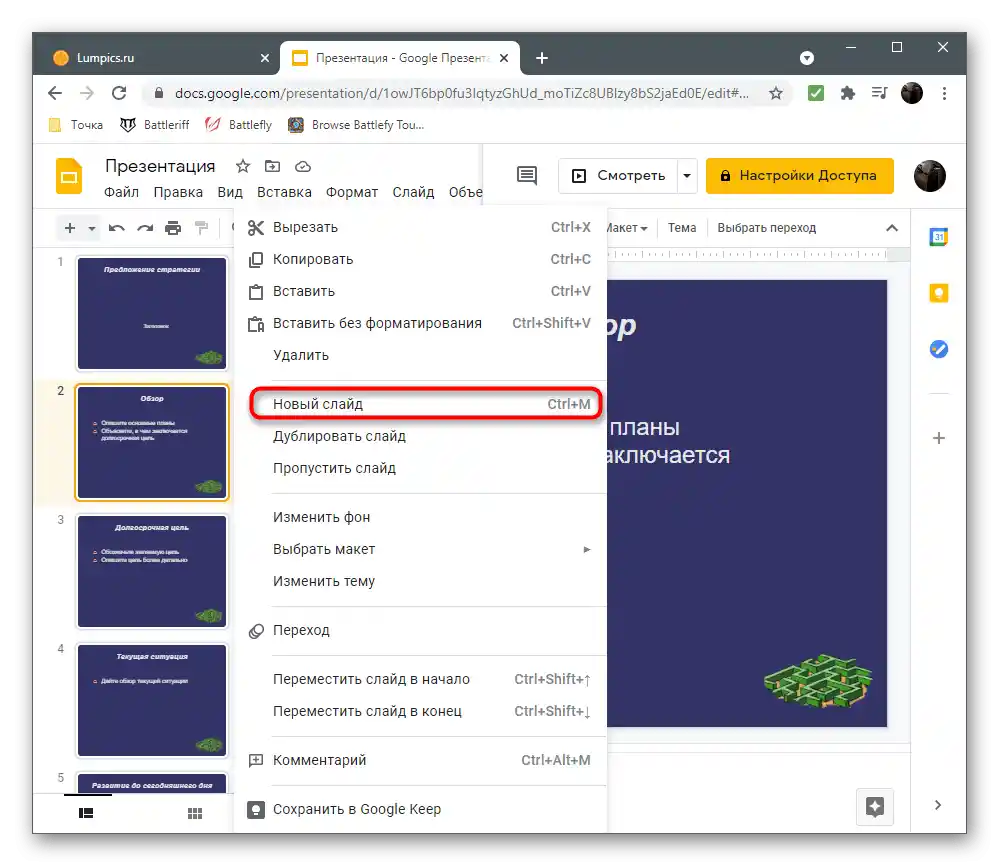Hide the menus with the collapse chevron

click(x=892, y=228)
